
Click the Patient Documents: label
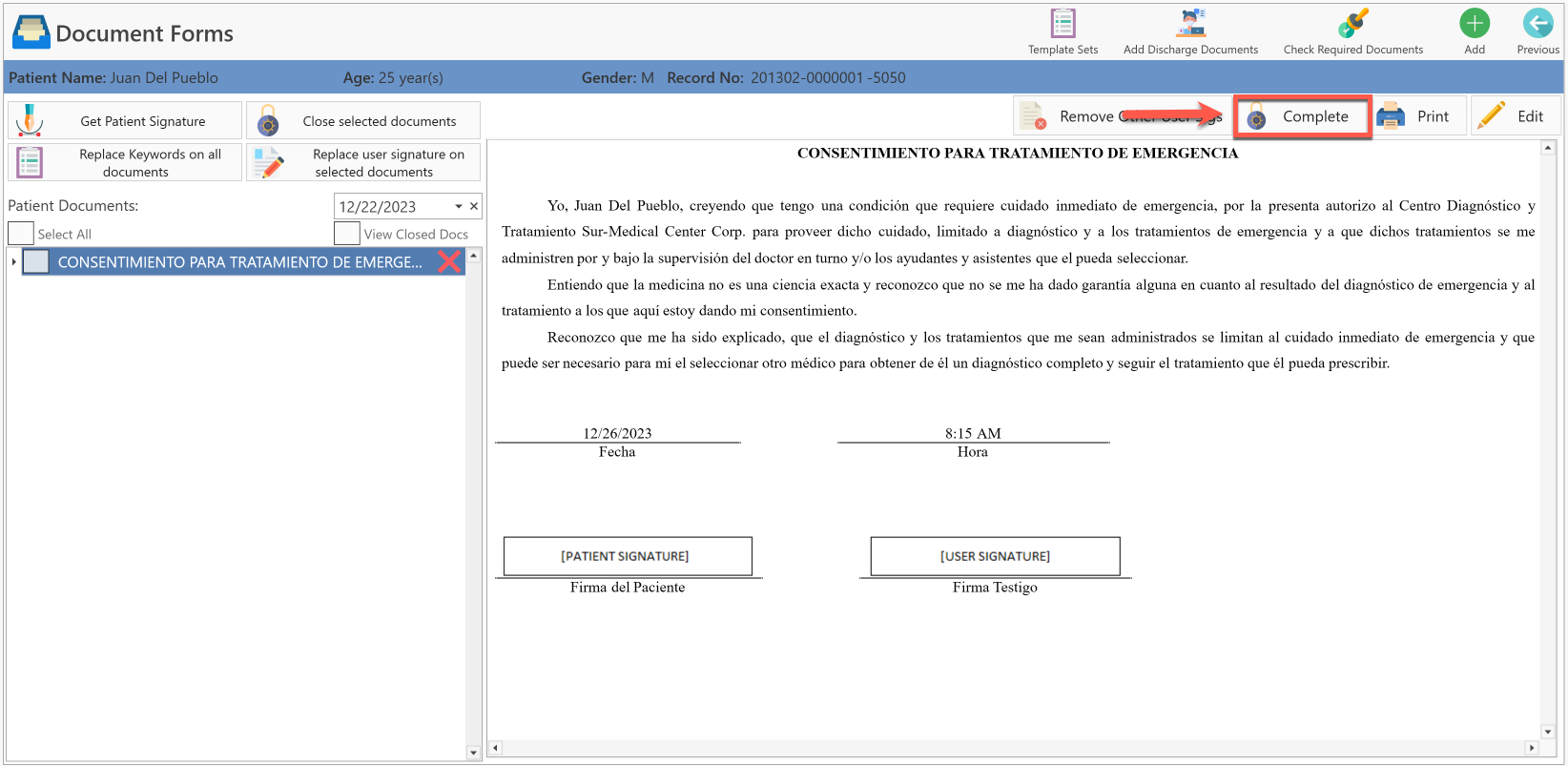73,205
